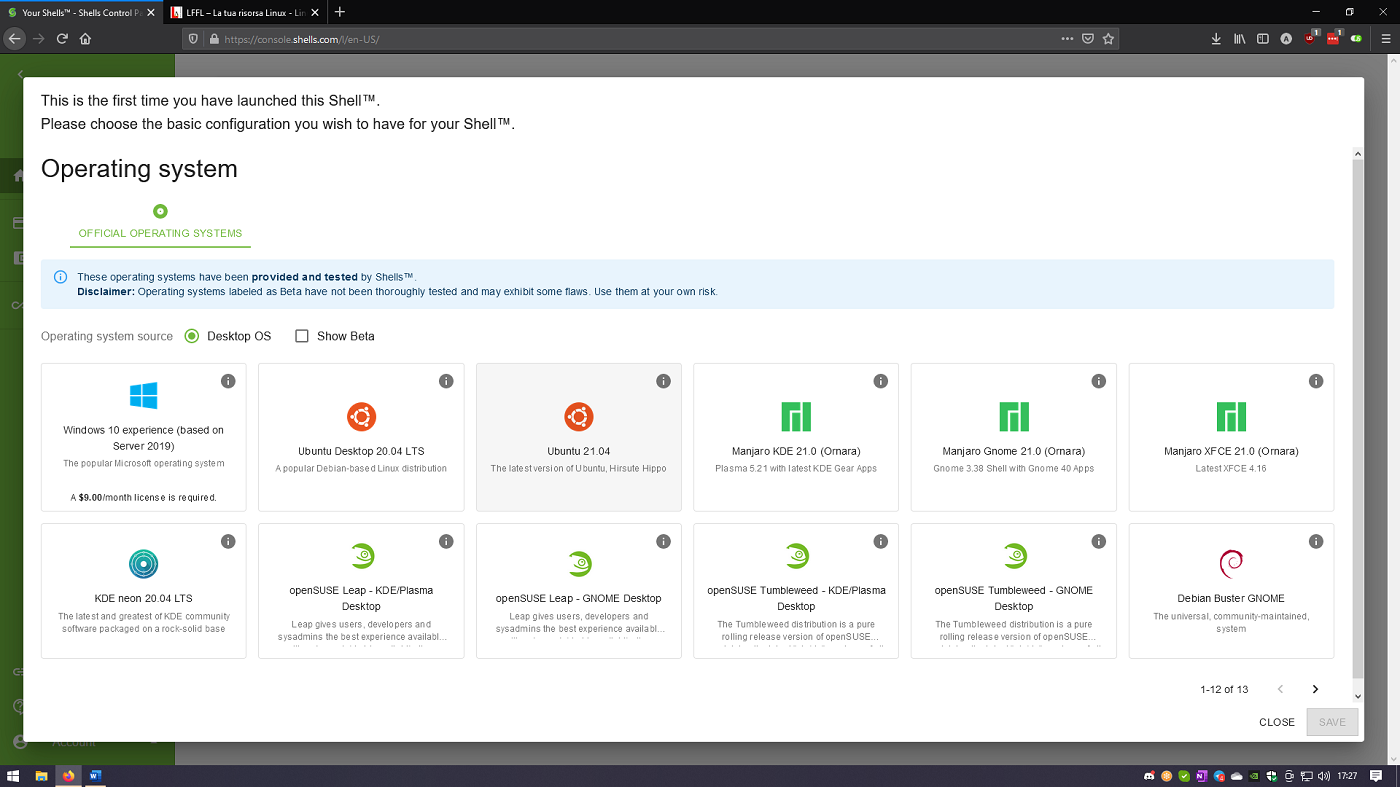This screenshot has width=1400, height=787.
Task: Go to next page of operating systems
Action: click(x=1315, y=689)
